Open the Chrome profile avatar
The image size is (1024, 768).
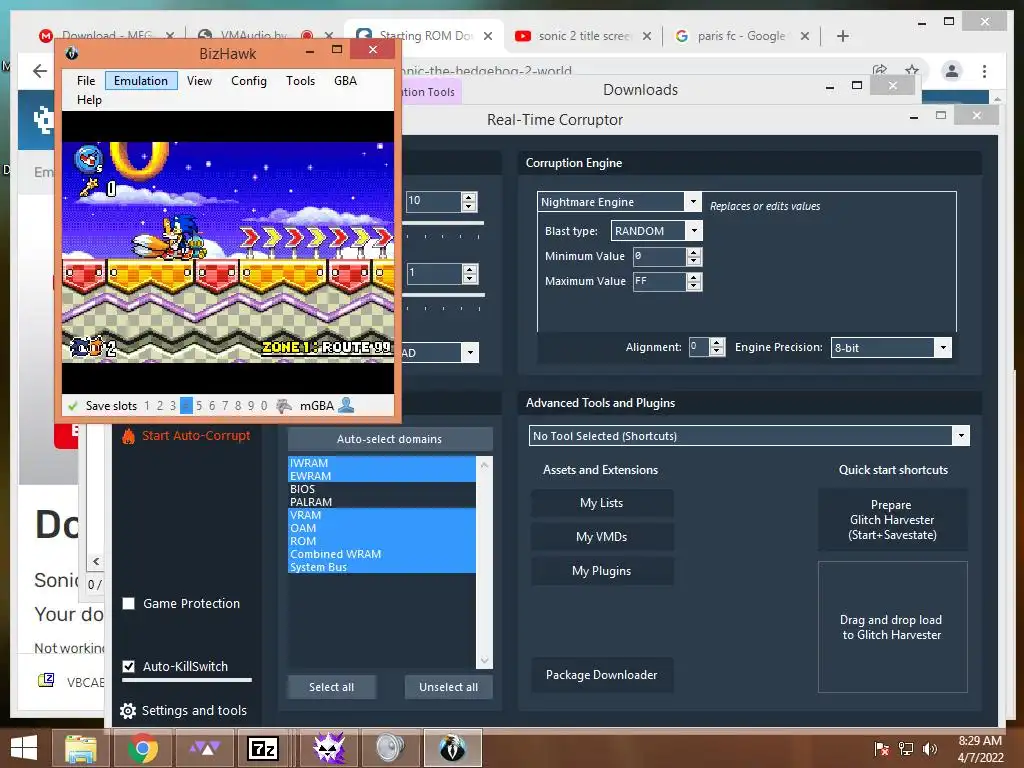pos(952,71)
